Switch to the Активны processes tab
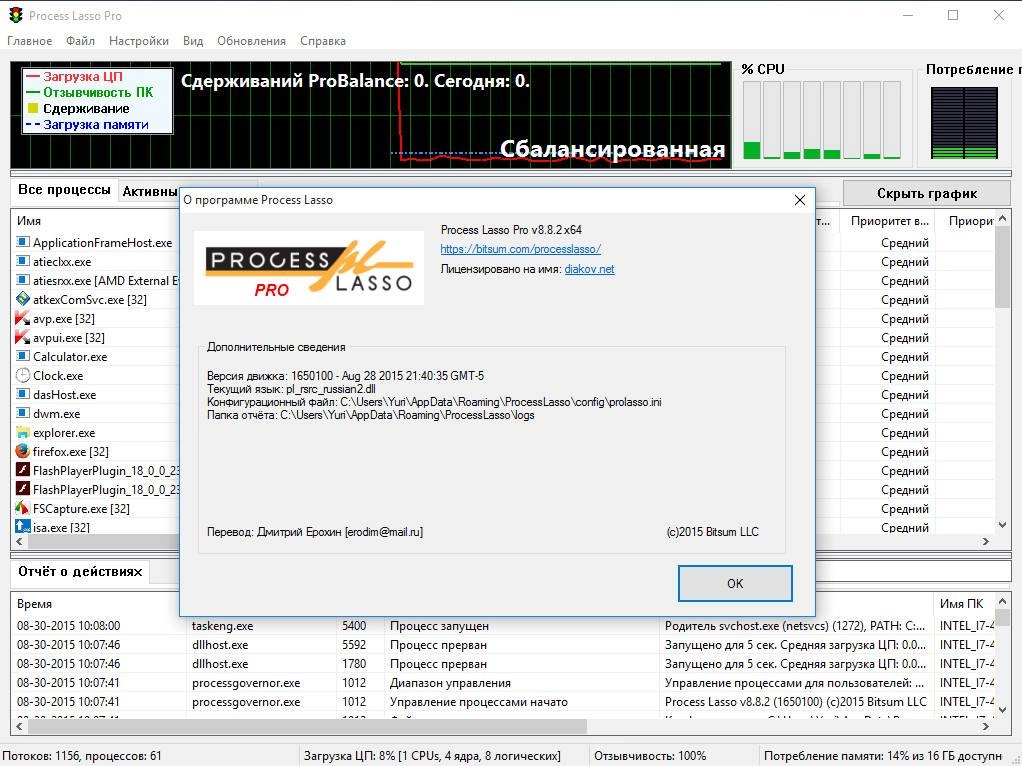 [x=150, y=192]
